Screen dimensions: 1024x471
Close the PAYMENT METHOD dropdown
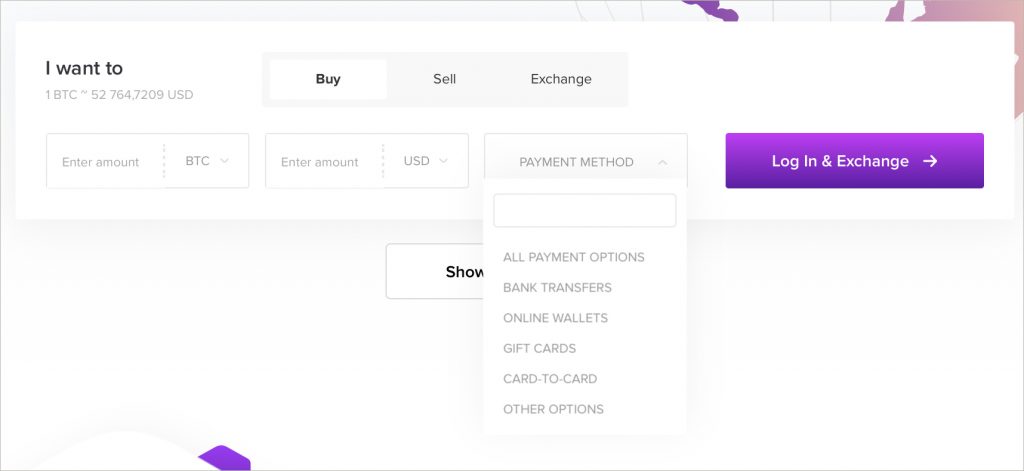(586, 161)
